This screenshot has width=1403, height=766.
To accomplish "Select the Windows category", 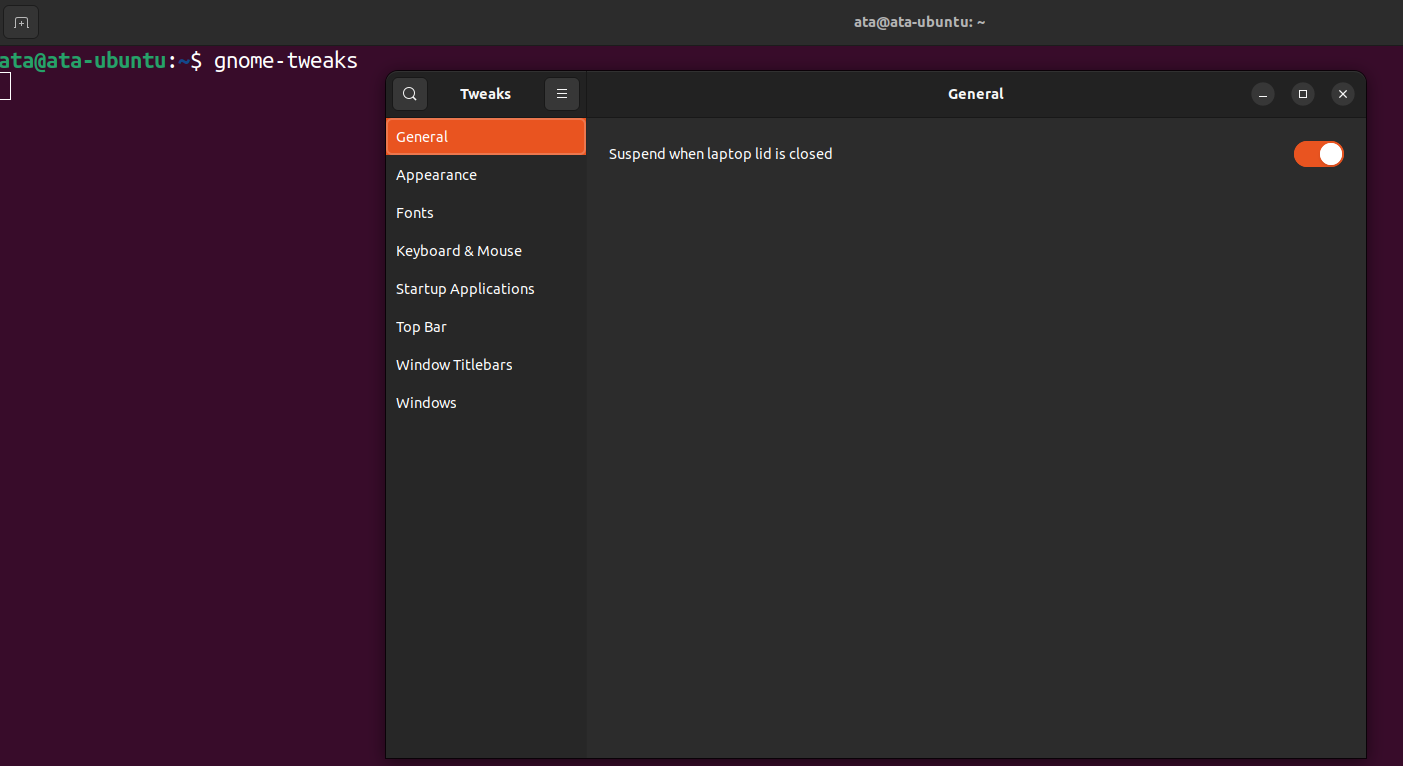I will (486, 403).
